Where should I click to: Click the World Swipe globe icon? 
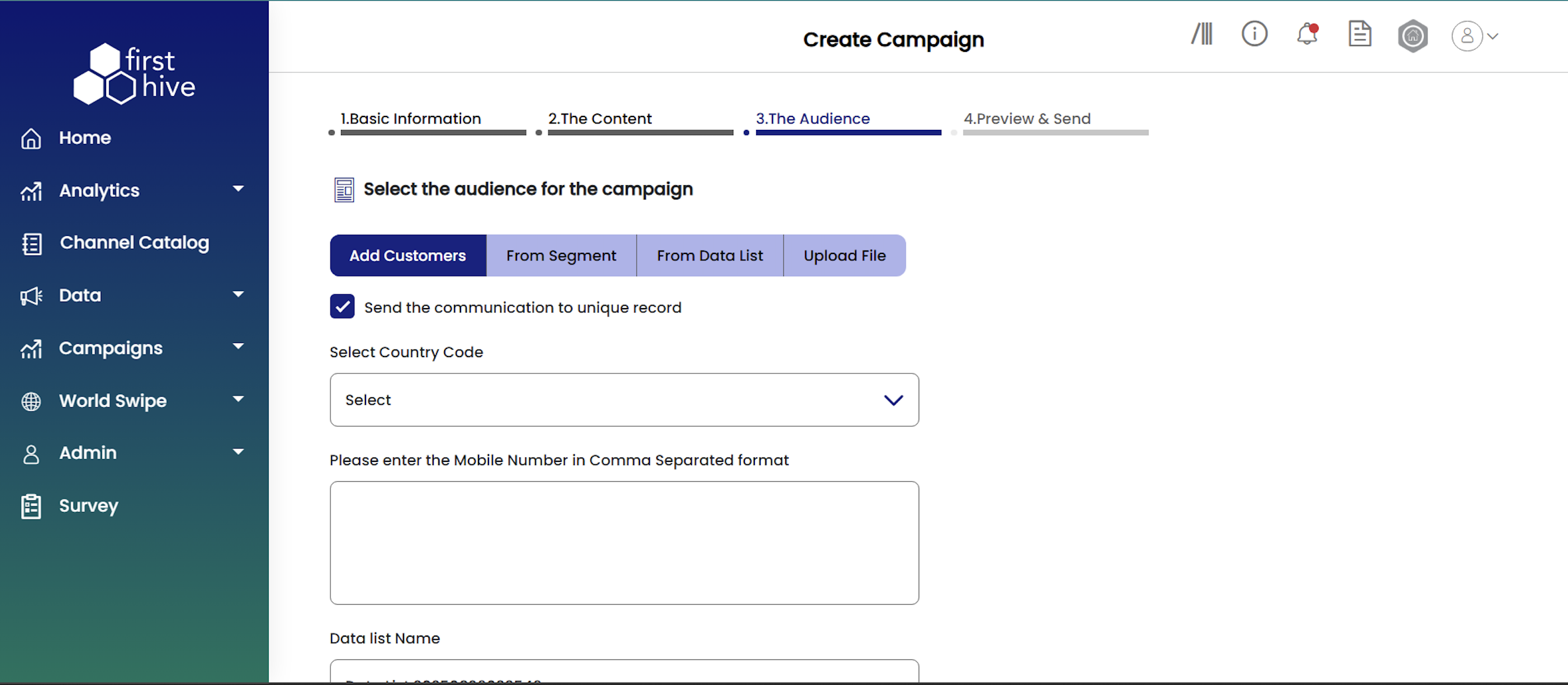(x=31, y=401)
